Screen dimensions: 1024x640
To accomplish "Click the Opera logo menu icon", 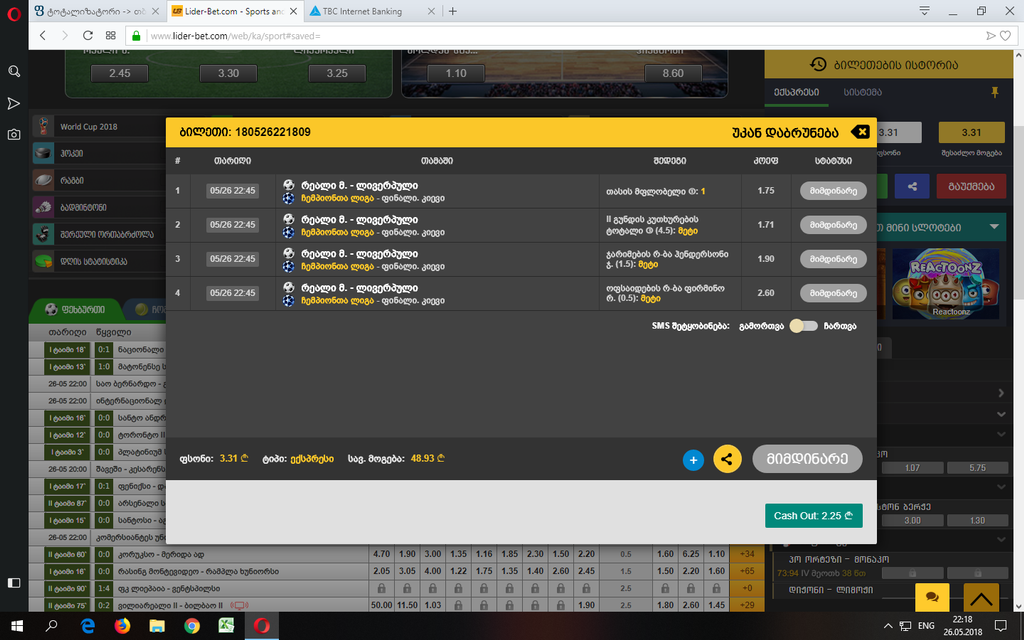I will 14,14.
